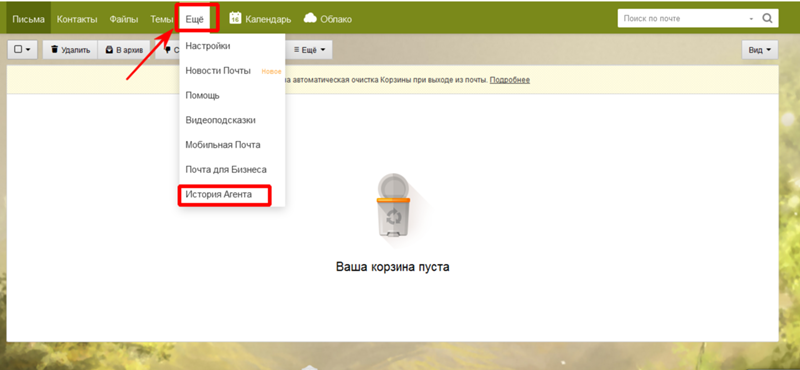This screenshot has height=370, width=800.
Task: Open the Календарь text link
Action: [x=268, y=19]
